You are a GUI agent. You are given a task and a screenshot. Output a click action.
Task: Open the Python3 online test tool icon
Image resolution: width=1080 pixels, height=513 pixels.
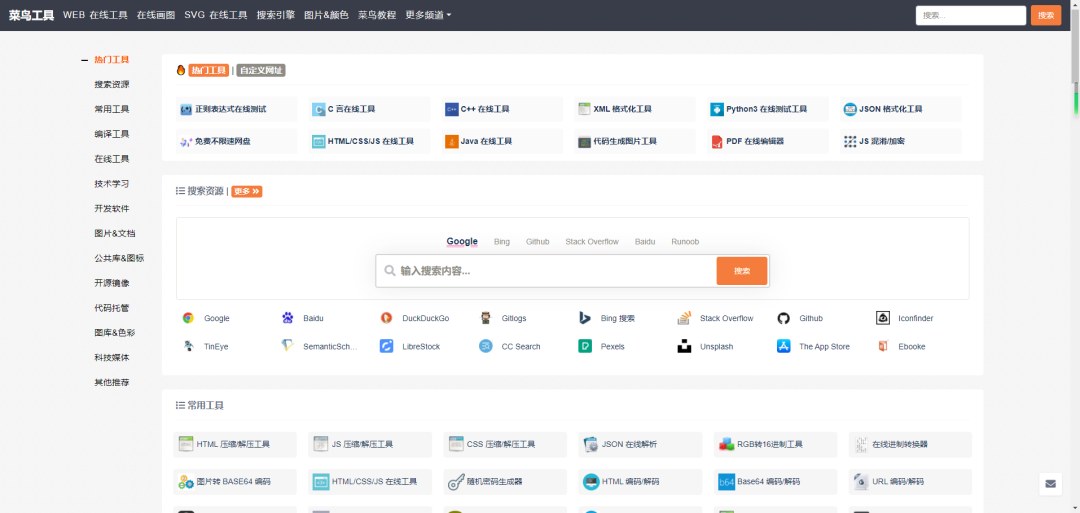pyautogui.click(x=717, y=109)
